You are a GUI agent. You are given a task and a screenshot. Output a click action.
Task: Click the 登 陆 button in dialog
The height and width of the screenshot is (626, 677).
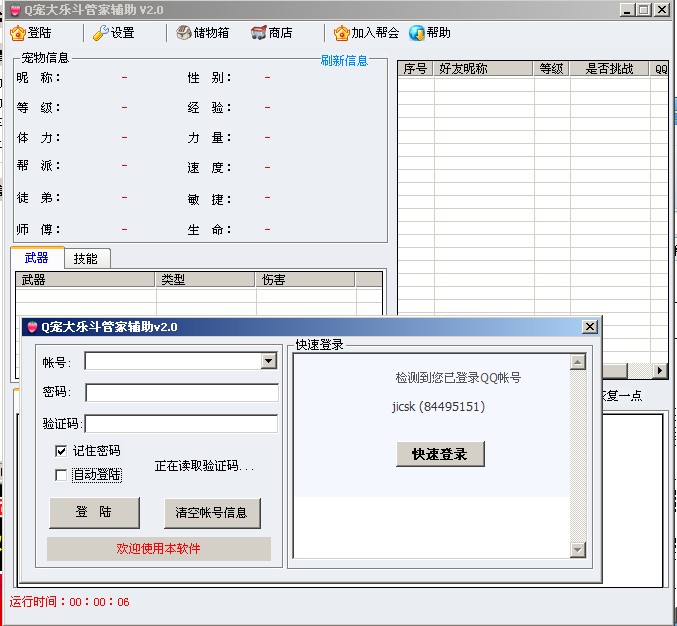point(95,512)
